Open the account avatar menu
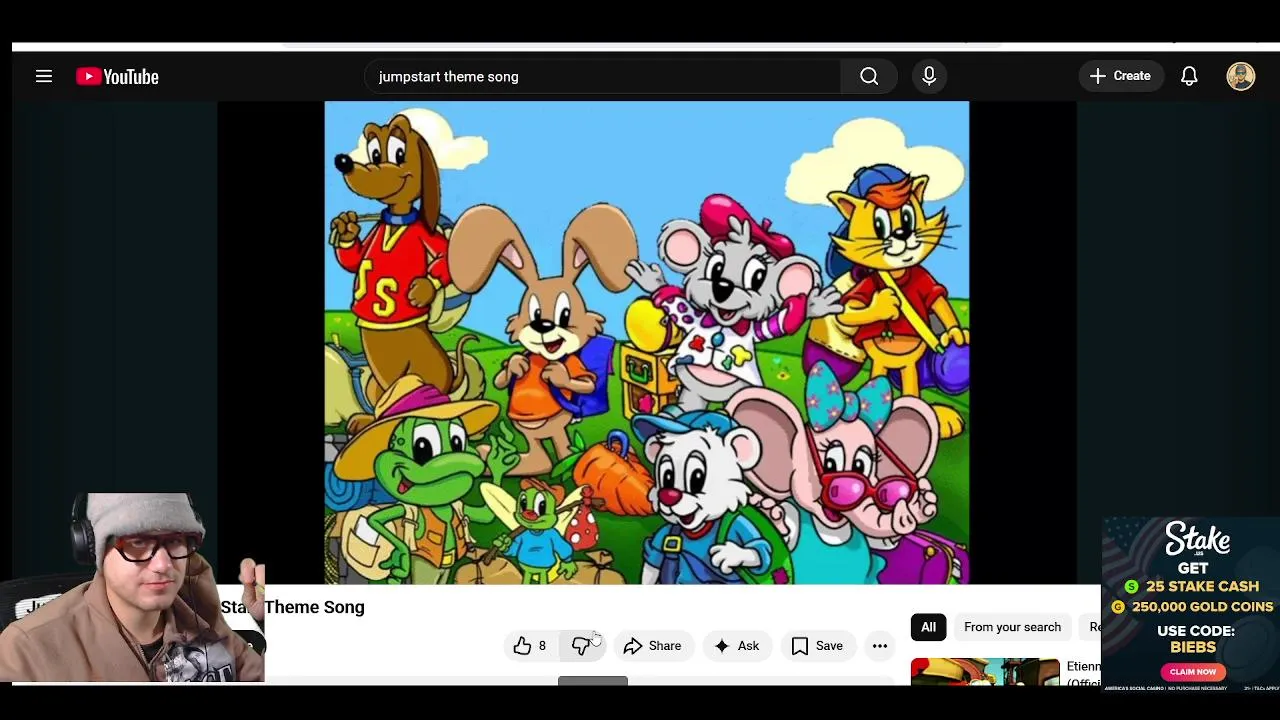 (1241, 76)
